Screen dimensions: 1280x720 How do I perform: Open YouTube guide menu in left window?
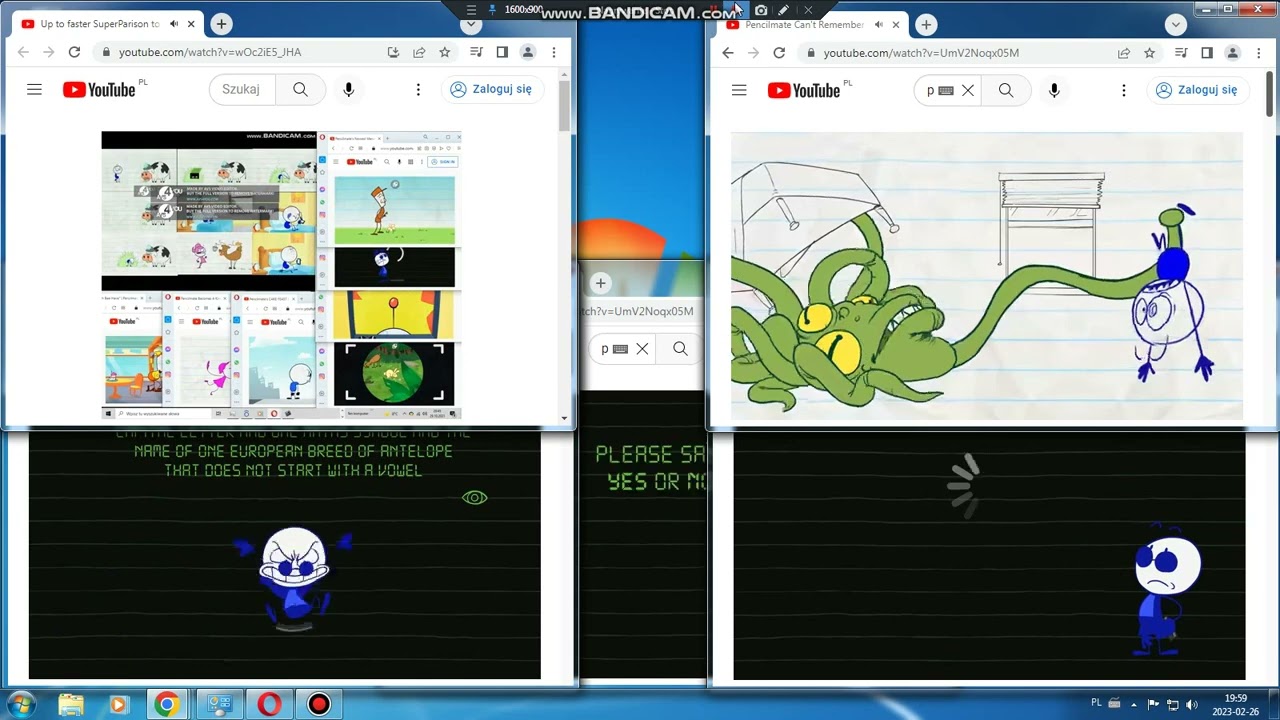pos(34,89)
